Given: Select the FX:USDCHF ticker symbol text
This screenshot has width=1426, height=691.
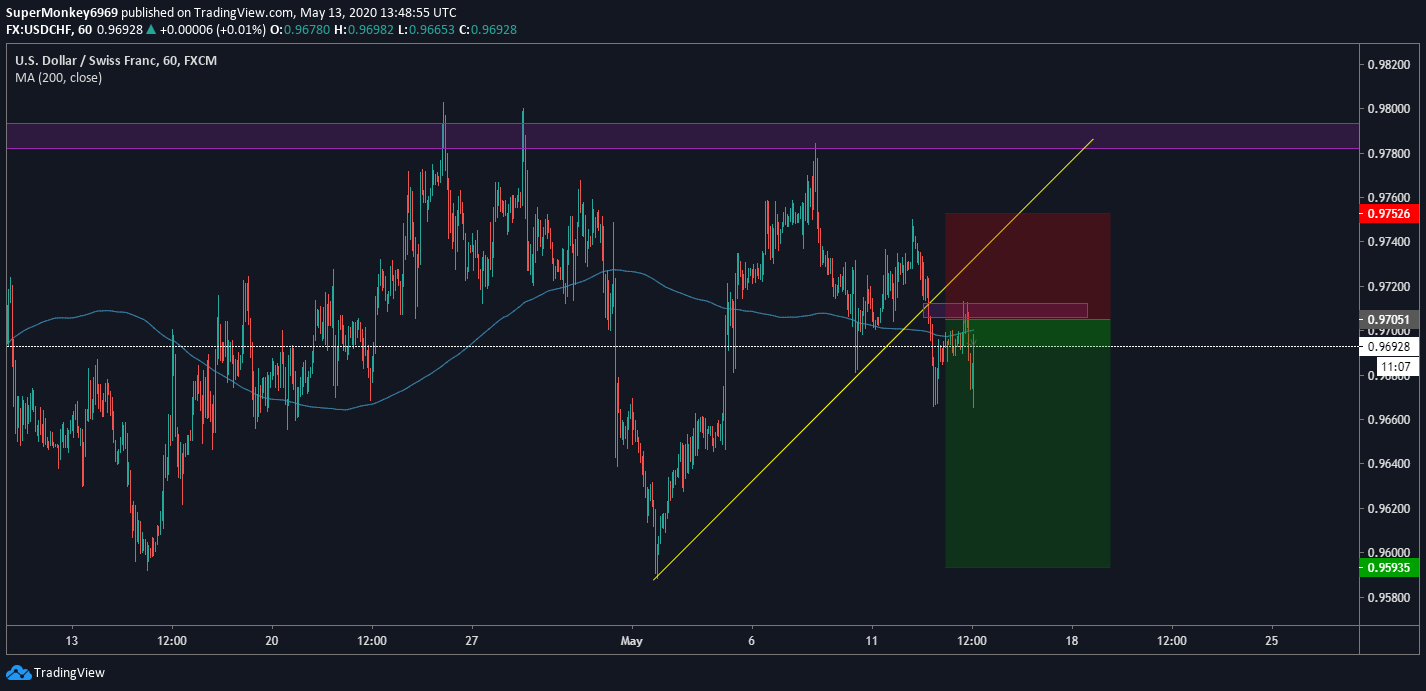Looking at the screenshot, I should click(40, 29).
